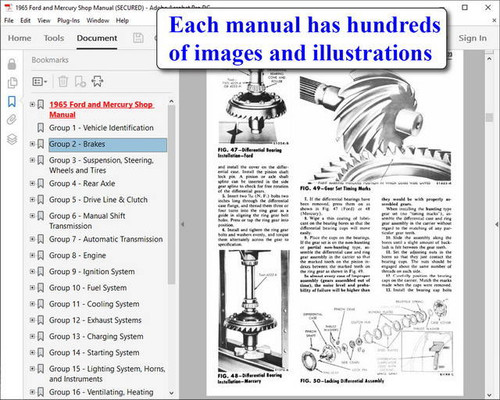
Task: Go to Group 13 - Charging System
Action: [x=96, y=336]
